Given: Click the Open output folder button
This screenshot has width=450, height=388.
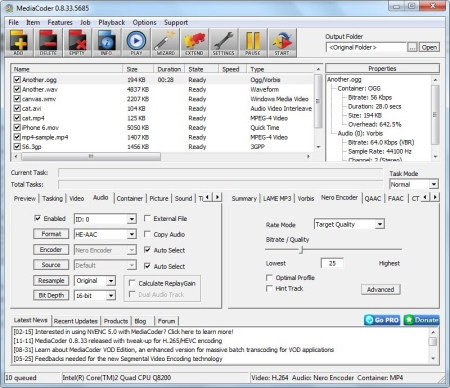Looking at the screenshot, I should [429, 47].
